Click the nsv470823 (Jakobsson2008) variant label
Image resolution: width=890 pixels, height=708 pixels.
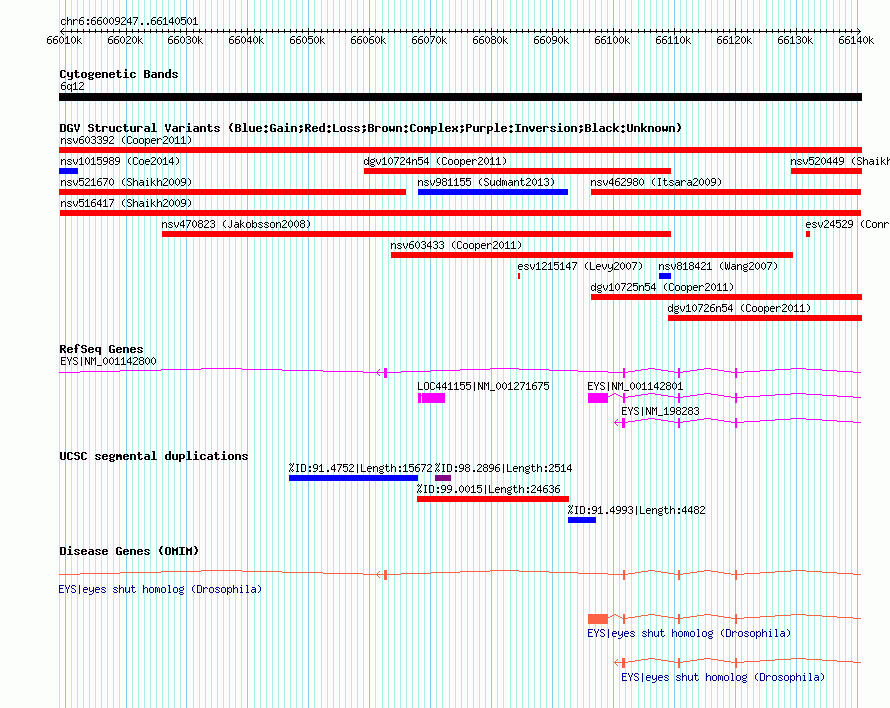(236, 224)
